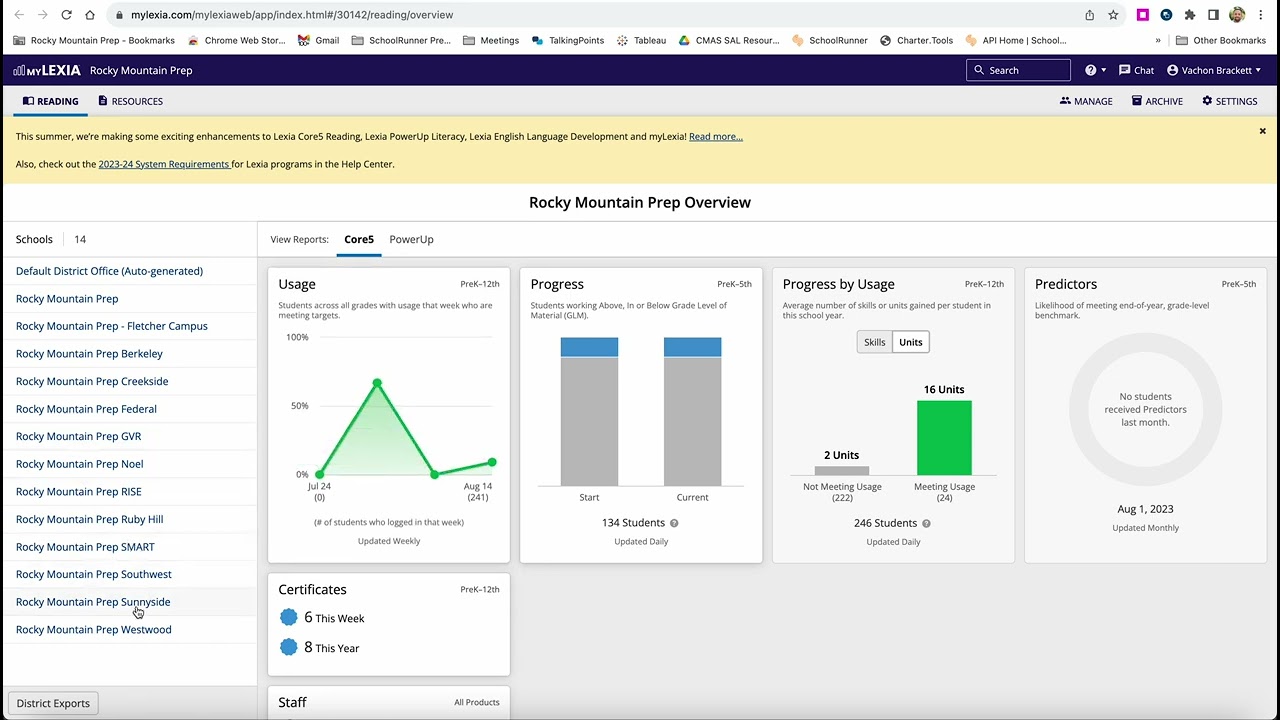Open the CMAS SAL Resources bookmark
This screenshot has width=1280, height=720.
(x=728, y=41)
